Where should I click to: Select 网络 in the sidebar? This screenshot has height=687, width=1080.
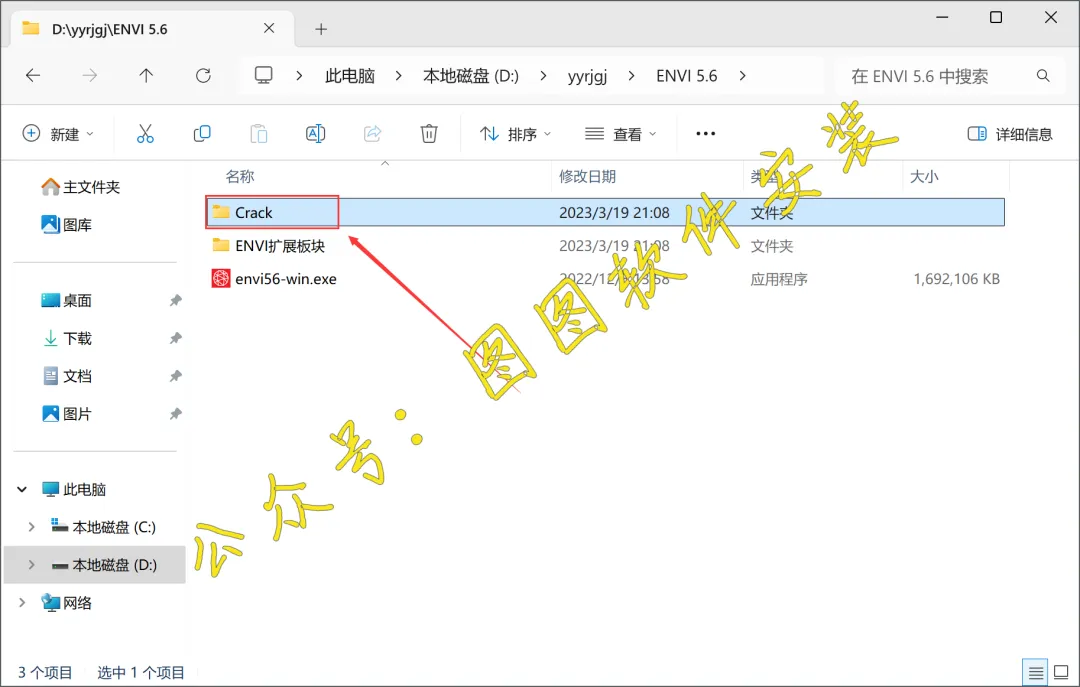[67, 603]
